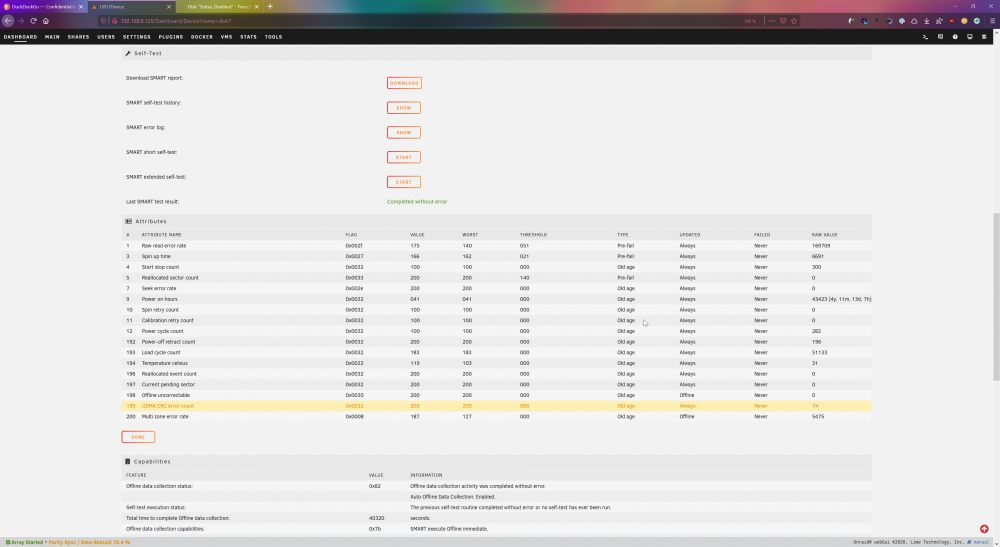The image size is (1000, 547).
Task: Click the 100% zoom level indicator
Action: (750, 20)
